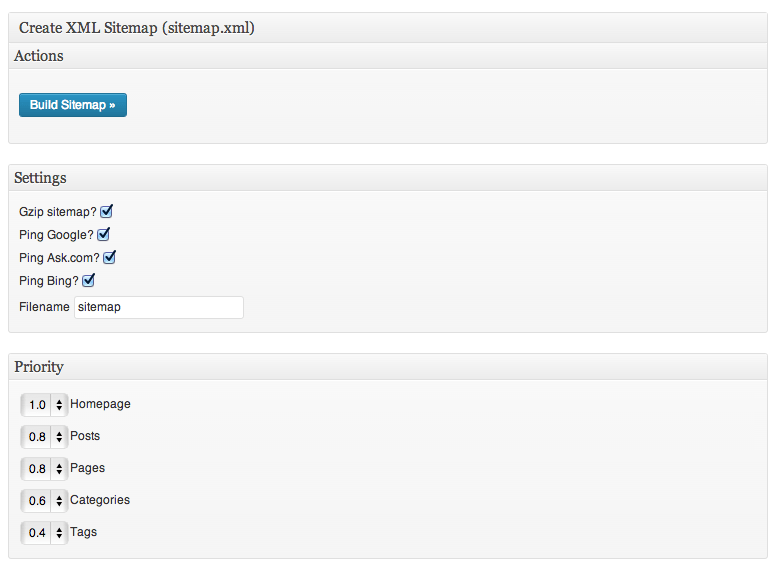Toggle the Ping Google checkbox
This screenshot has width=779, height=581.
coord(103,235)
